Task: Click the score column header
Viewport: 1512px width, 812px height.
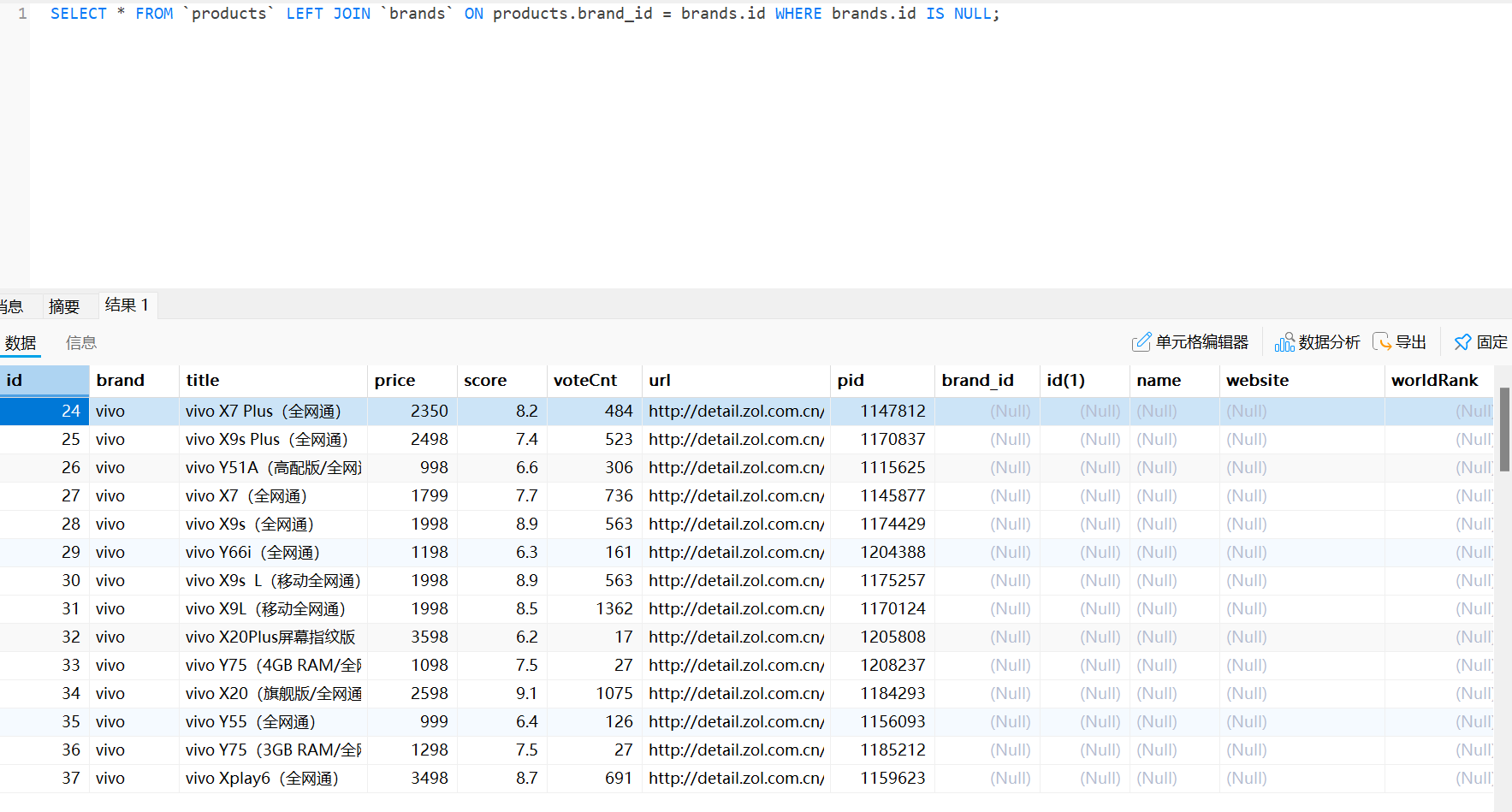Action: 485,381
